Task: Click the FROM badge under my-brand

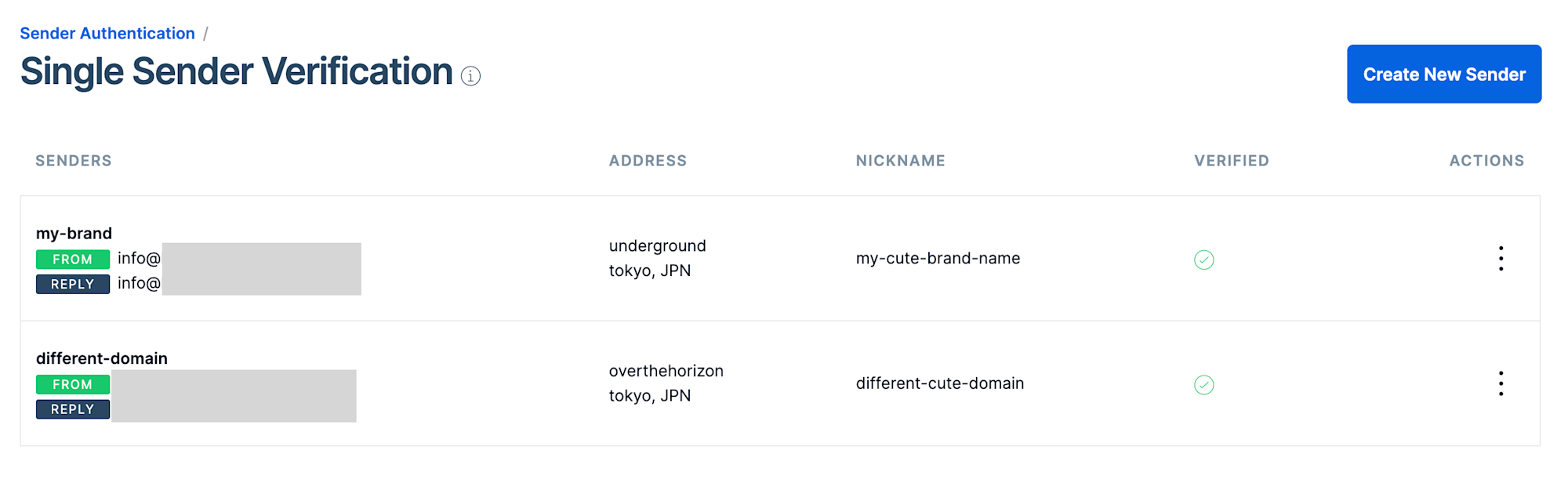Action: tap(73, 260)
